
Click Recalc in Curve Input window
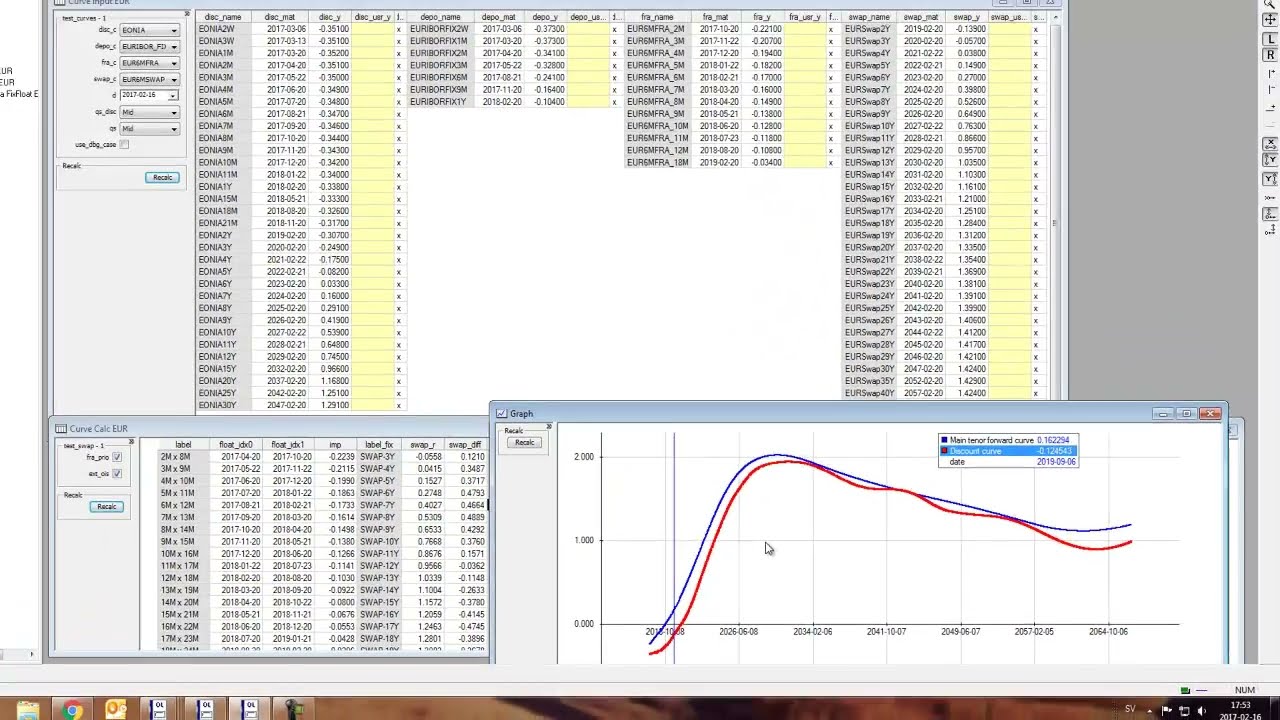162,177
